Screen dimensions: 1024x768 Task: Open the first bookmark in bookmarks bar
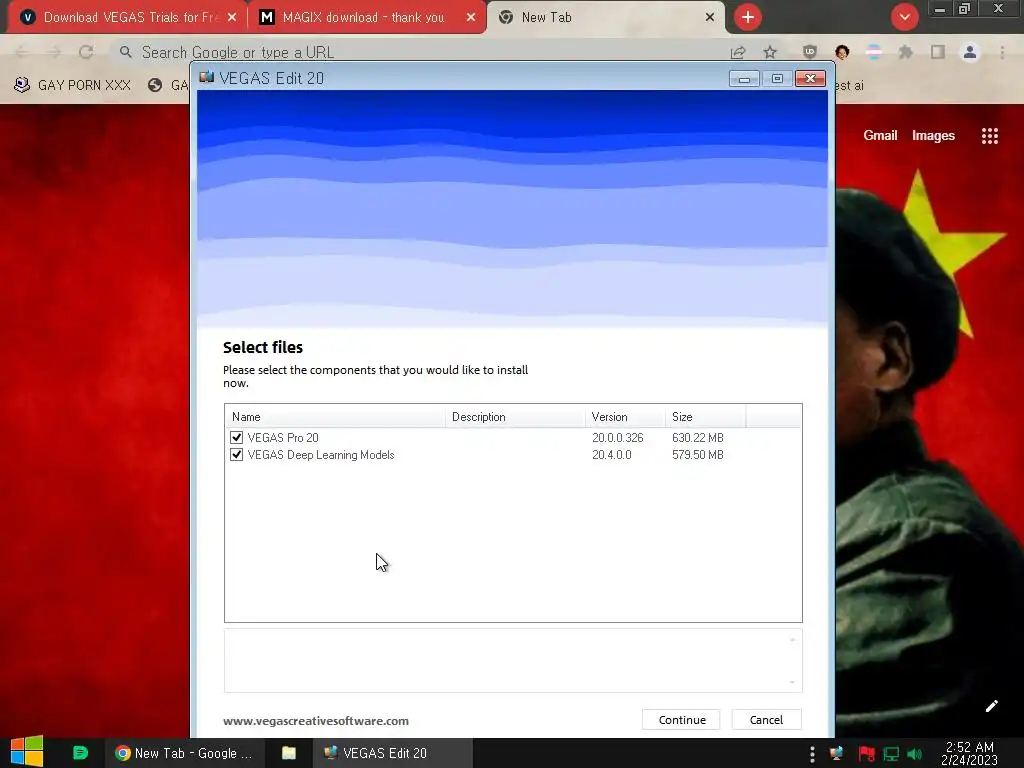(x=72, y=85)
